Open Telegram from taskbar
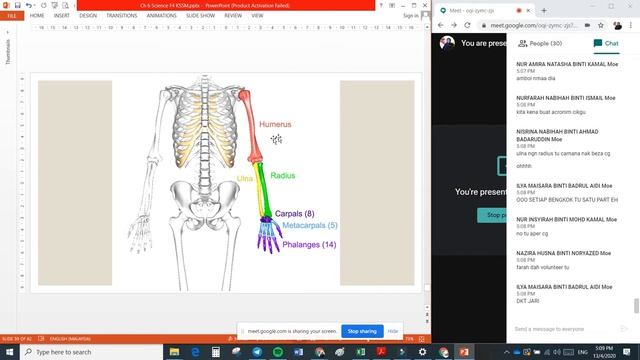This screenshot has width=640, height=360. coord(257,352)
